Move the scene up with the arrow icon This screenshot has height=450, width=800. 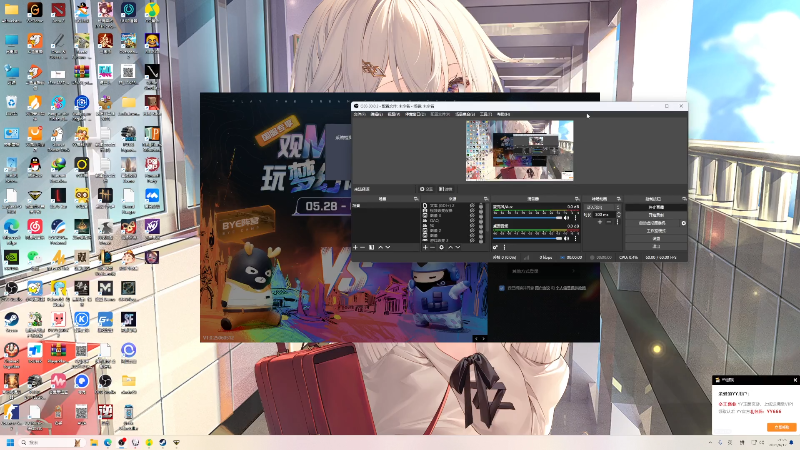(381, 247)
